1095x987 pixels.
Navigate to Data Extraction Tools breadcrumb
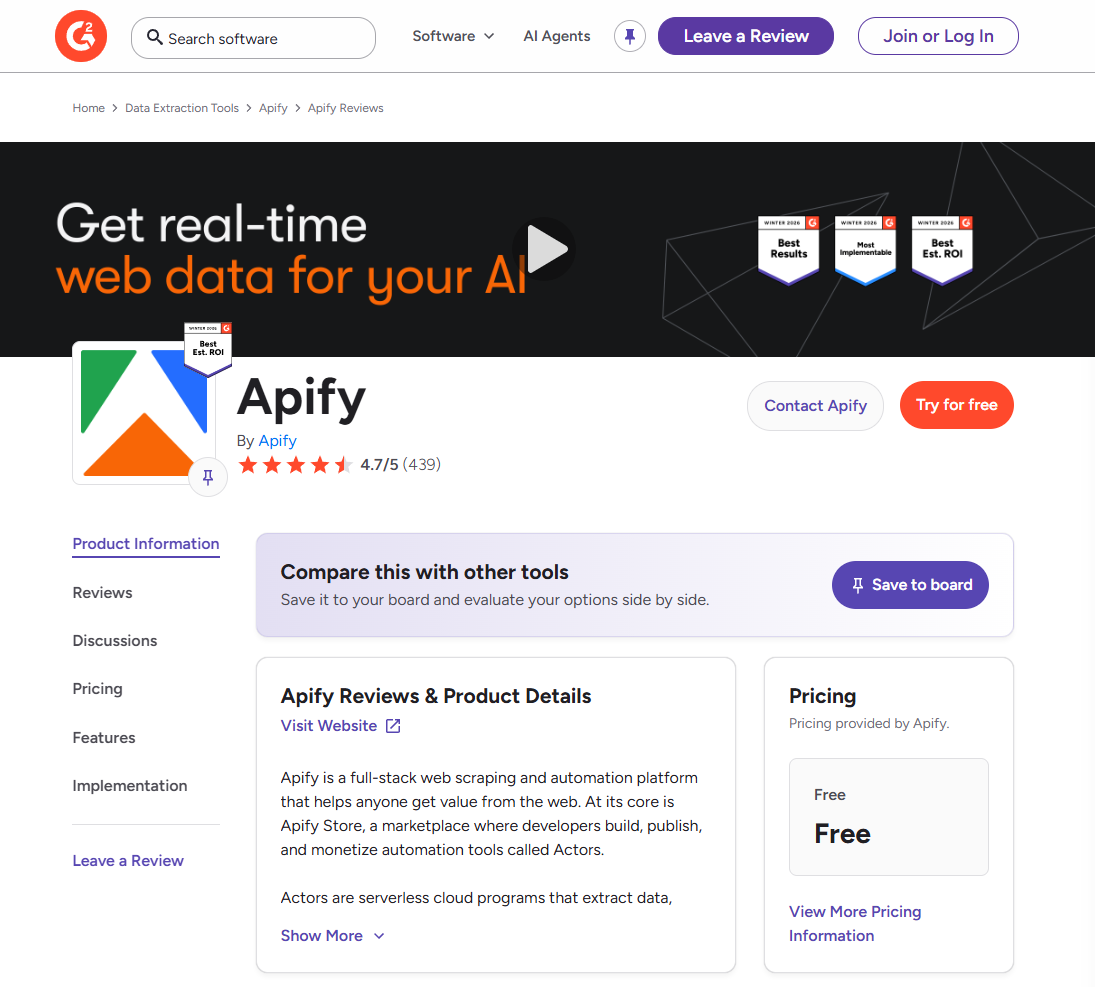181,107
